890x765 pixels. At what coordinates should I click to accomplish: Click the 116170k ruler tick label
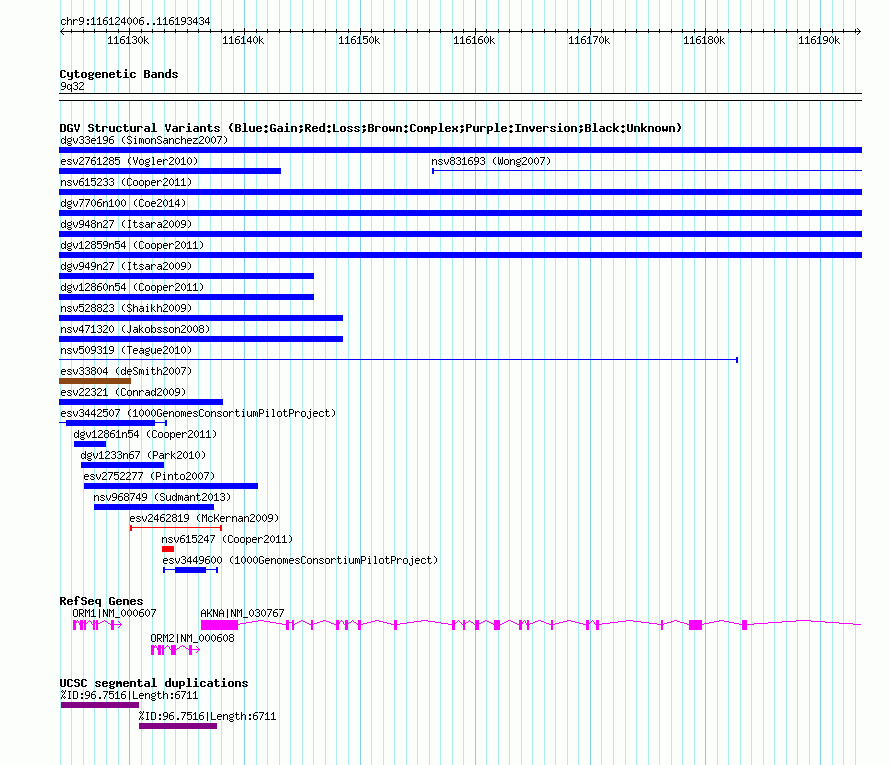pos(589,40)
